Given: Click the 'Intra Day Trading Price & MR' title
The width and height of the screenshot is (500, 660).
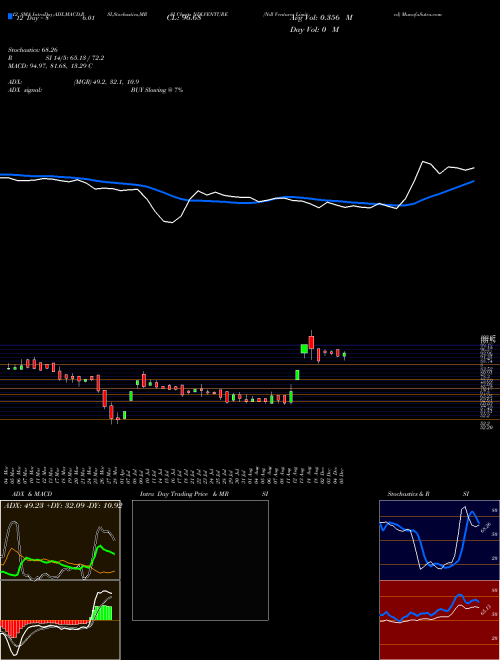Looking at the screenshot, I should click(184, 494).
